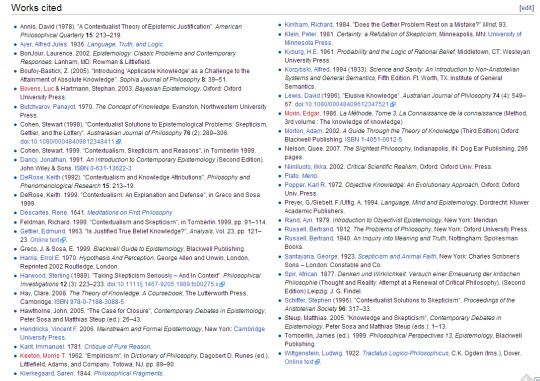Screen dimensions: 540x381
Task: Open Harwood doi 10.1111/j.1467-9205 link
Action: click(163, 284)
